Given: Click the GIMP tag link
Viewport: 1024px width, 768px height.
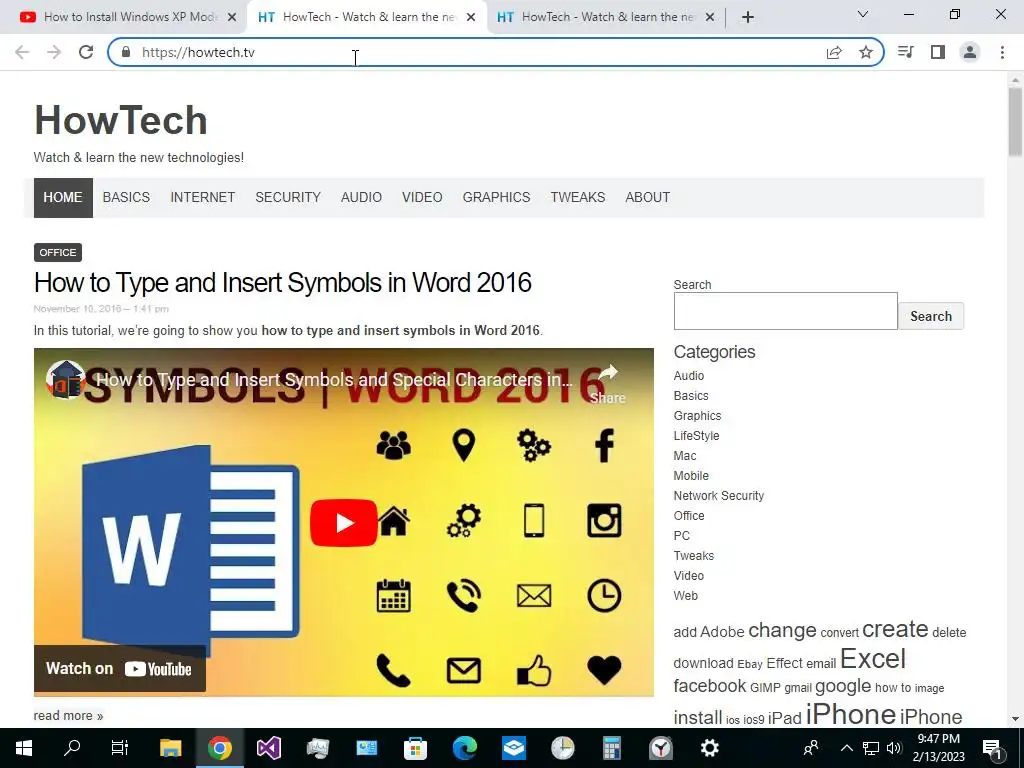Looking at the screenshot, I should [765, 688].
